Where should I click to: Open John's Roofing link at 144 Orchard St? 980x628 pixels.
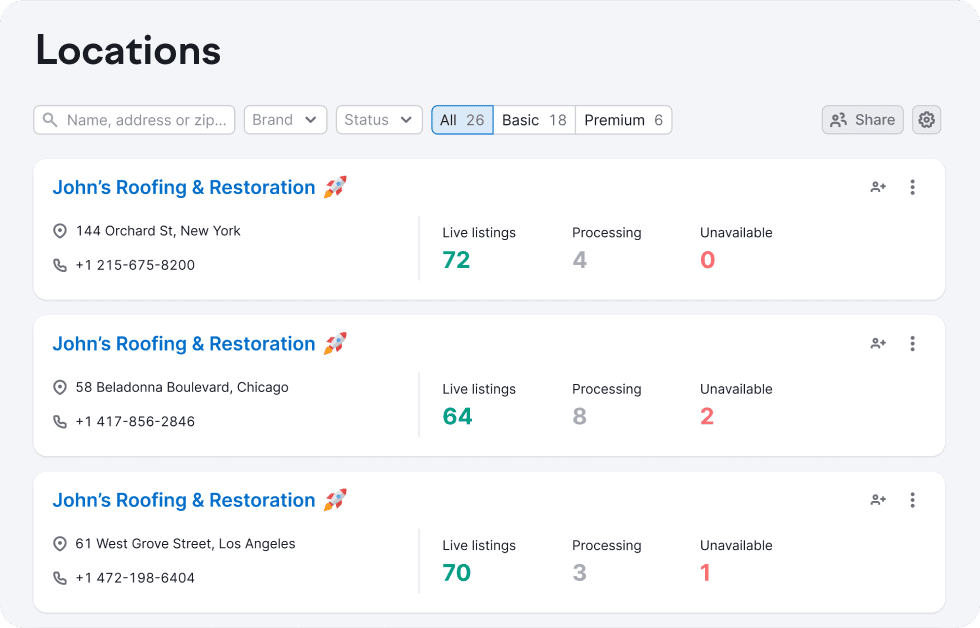point(184,187)
